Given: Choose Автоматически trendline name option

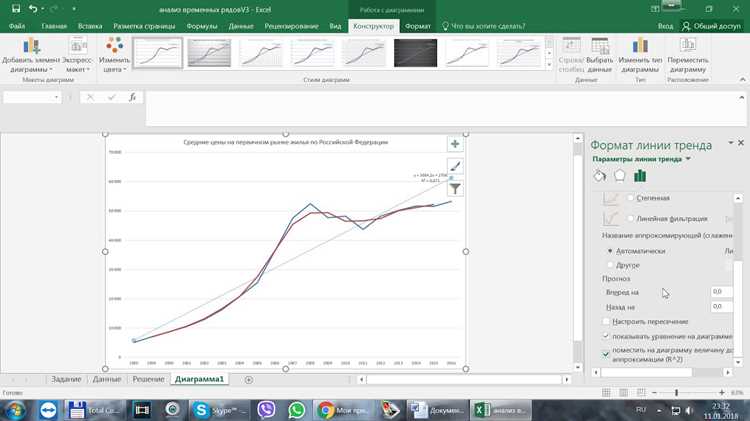Looking at the screenshot, I should (610, 251).
